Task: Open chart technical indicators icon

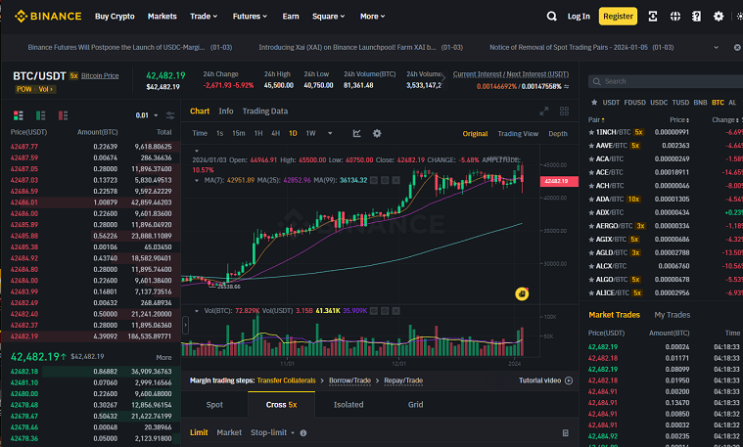Action: (x=357, y=133)
